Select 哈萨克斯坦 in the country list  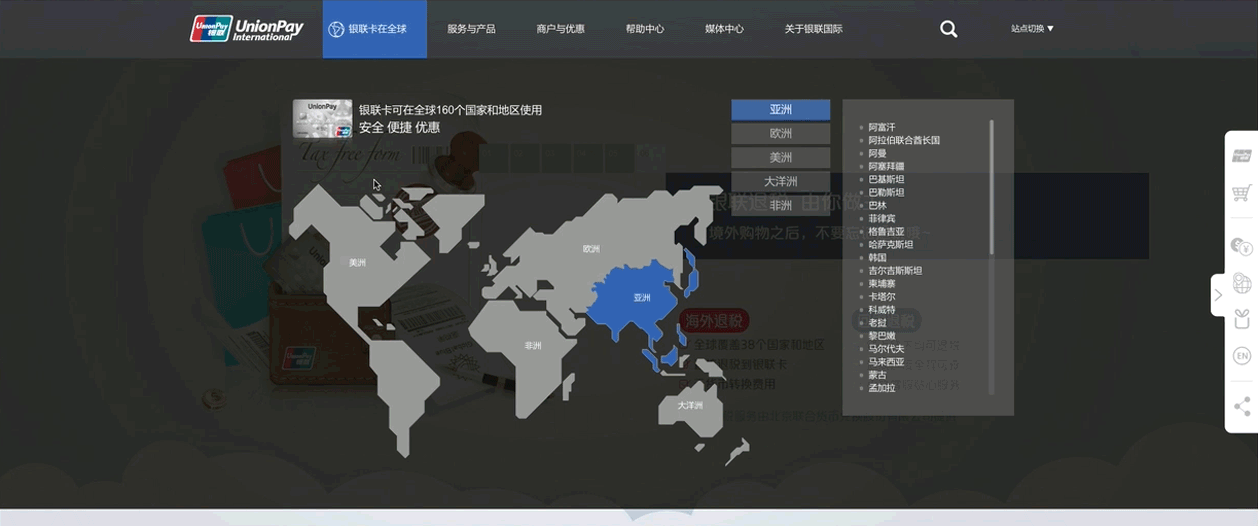890,244
